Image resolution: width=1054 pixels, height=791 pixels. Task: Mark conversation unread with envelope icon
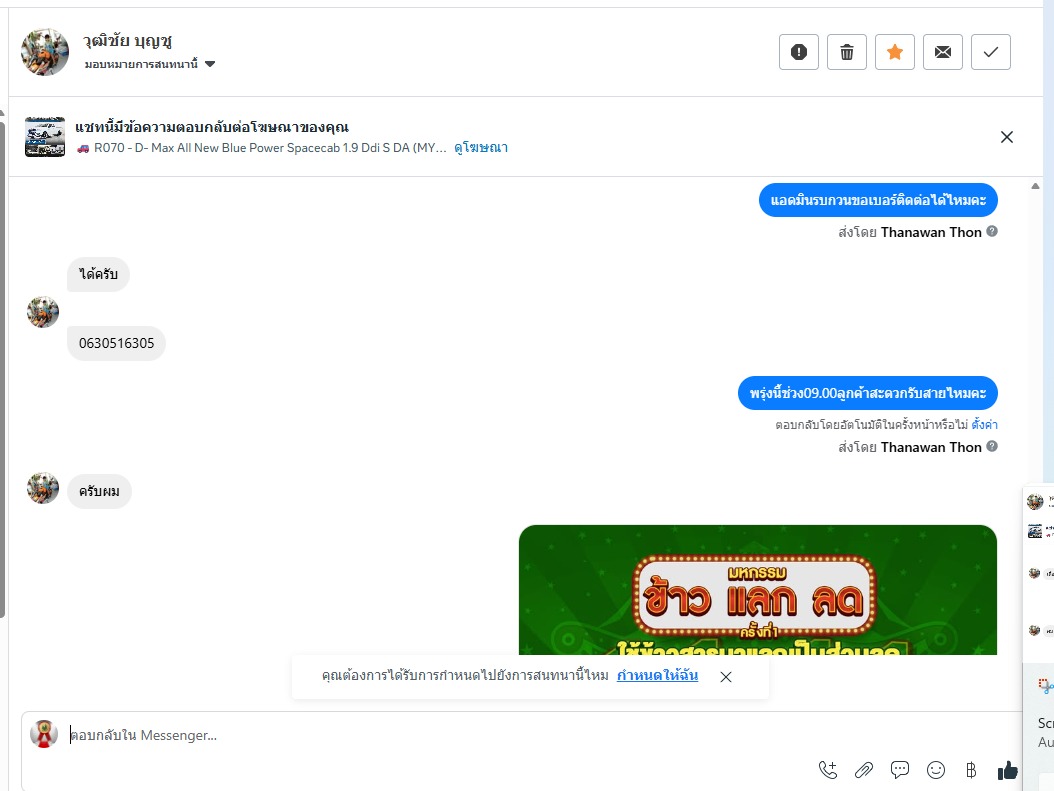pyautogui.click(x=943, y=52)
